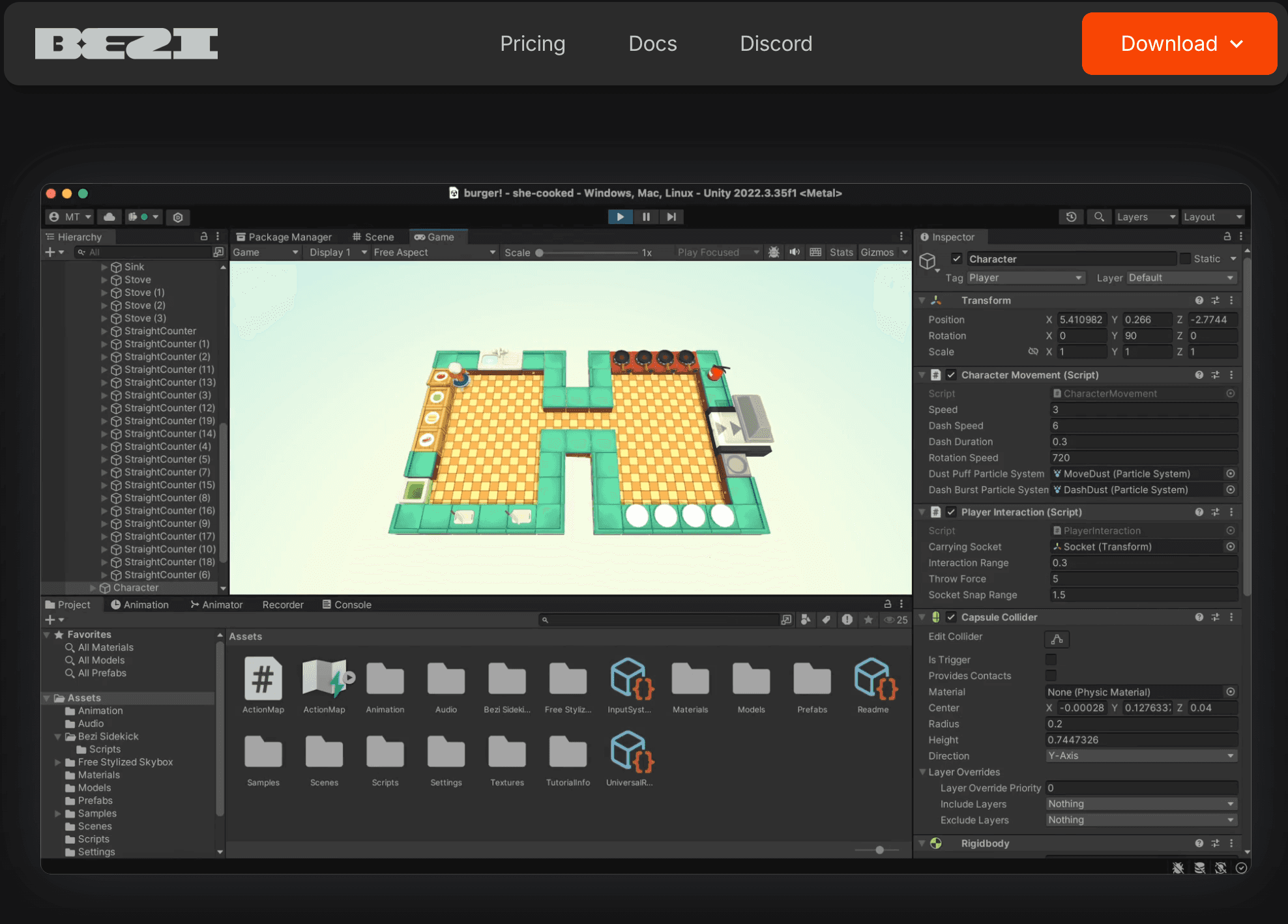Open the Tag Player dropdown
1288x924 pixels.
pos(1025,278)
